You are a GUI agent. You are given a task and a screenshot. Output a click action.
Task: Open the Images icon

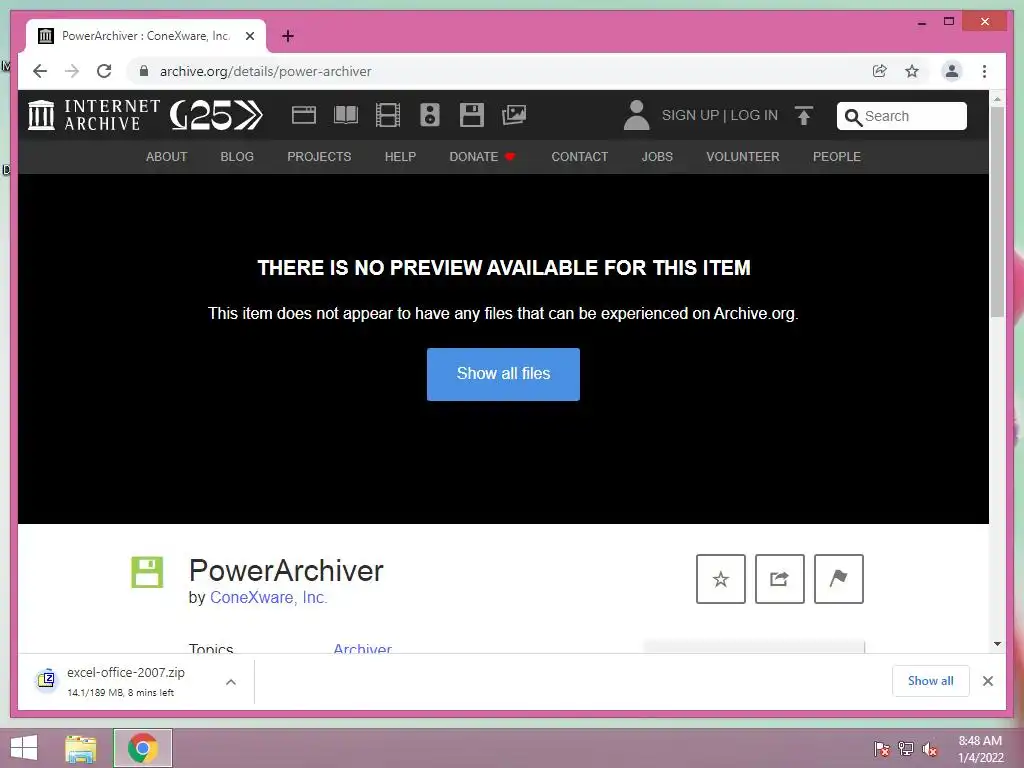point(514,115)
